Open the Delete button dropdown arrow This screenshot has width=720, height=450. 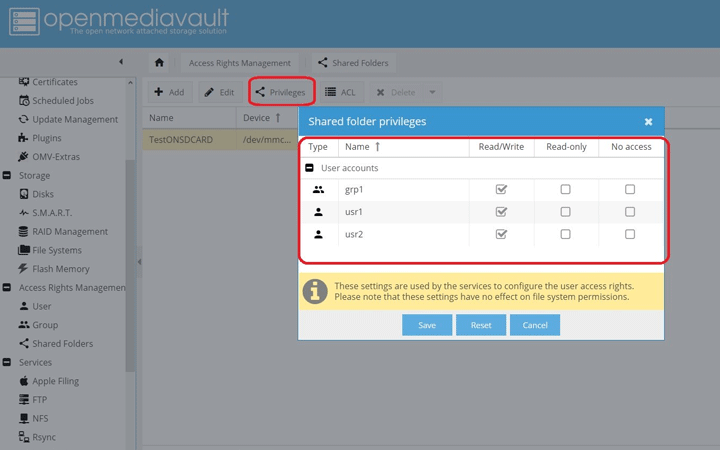(432, 92)
